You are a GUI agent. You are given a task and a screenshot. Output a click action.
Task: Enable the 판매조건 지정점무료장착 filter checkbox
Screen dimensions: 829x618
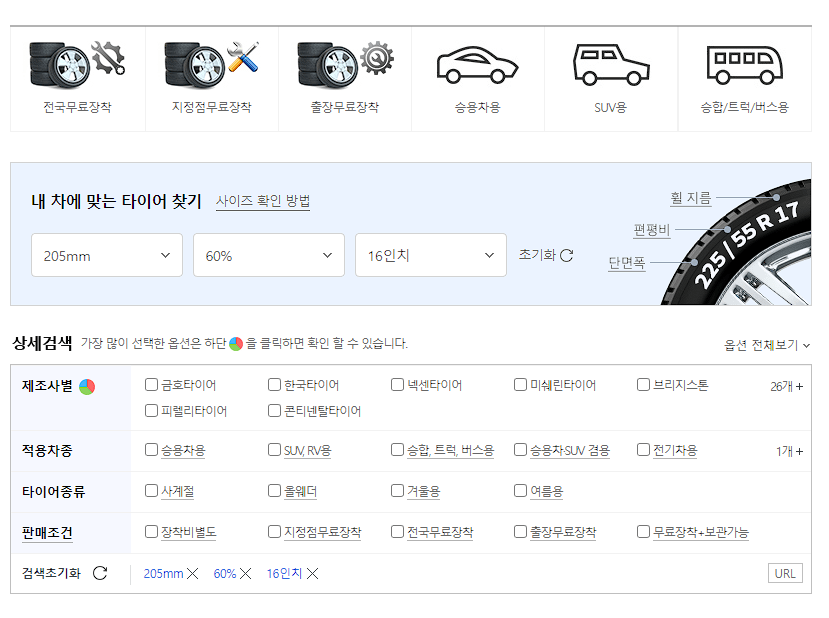pos(274,531)
